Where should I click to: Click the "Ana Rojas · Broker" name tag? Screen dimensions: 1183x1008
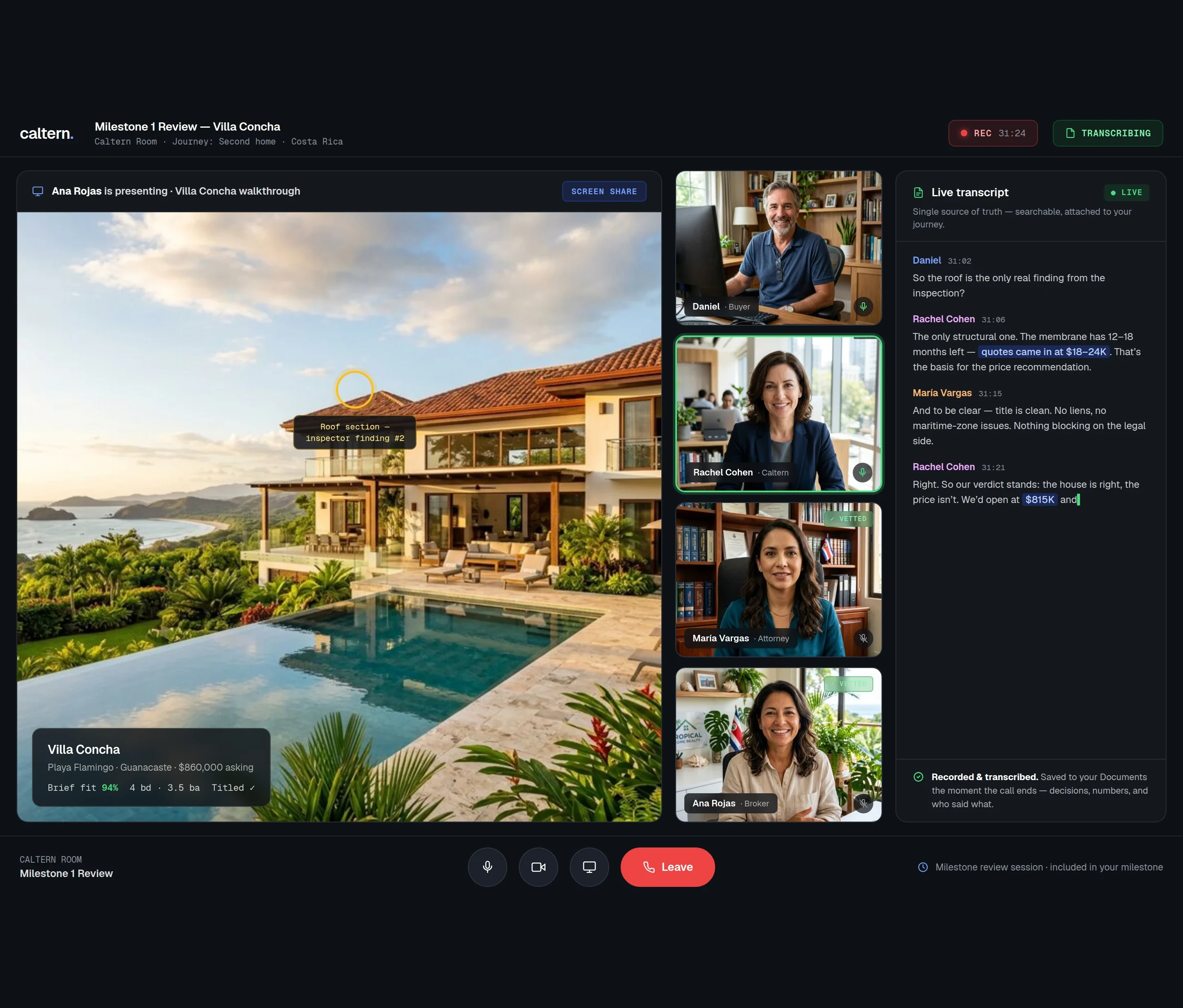point(730,803)
